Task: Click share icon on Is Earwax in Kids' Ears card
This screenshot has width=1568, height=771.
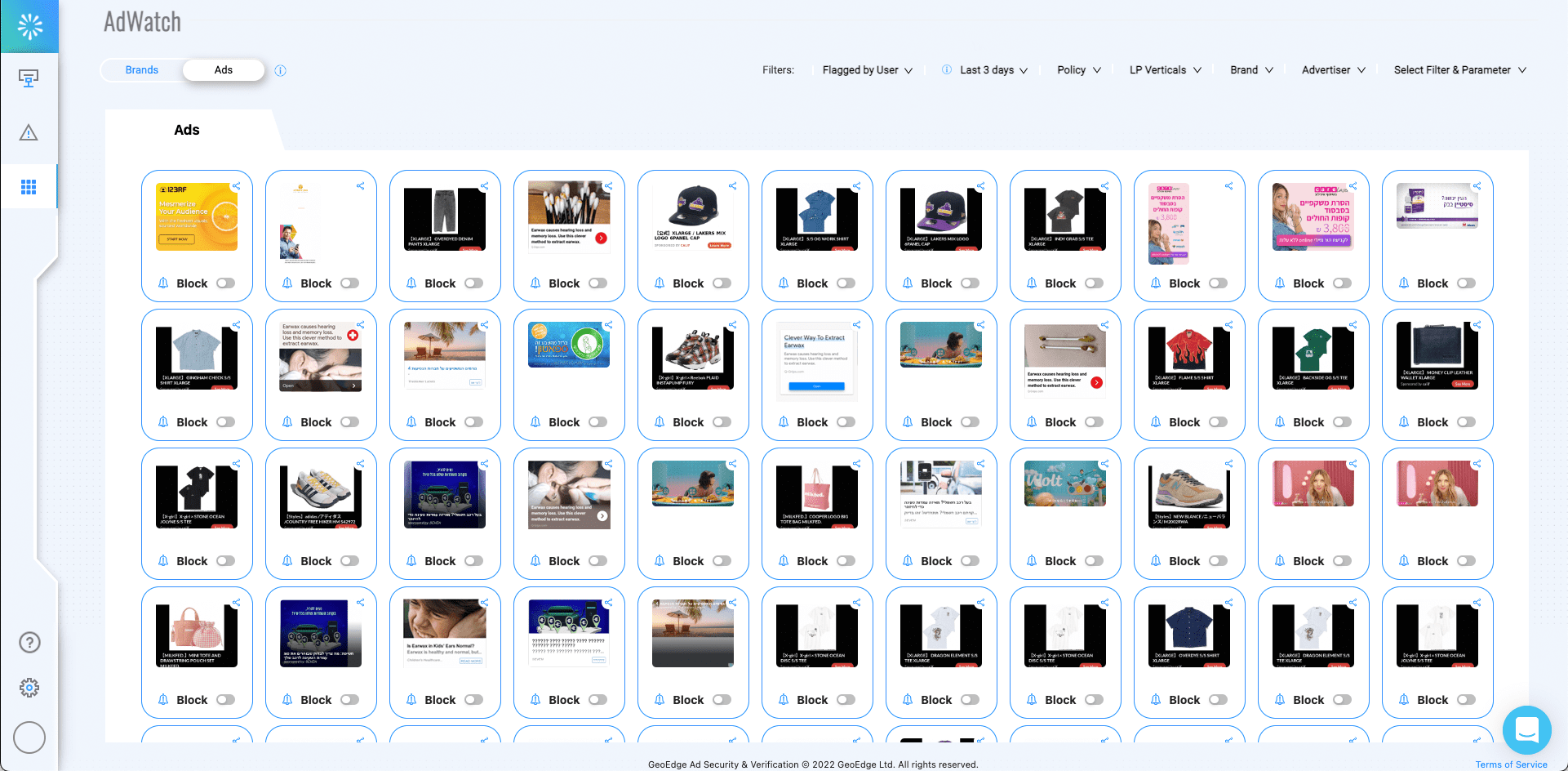Action: [484, 603]
